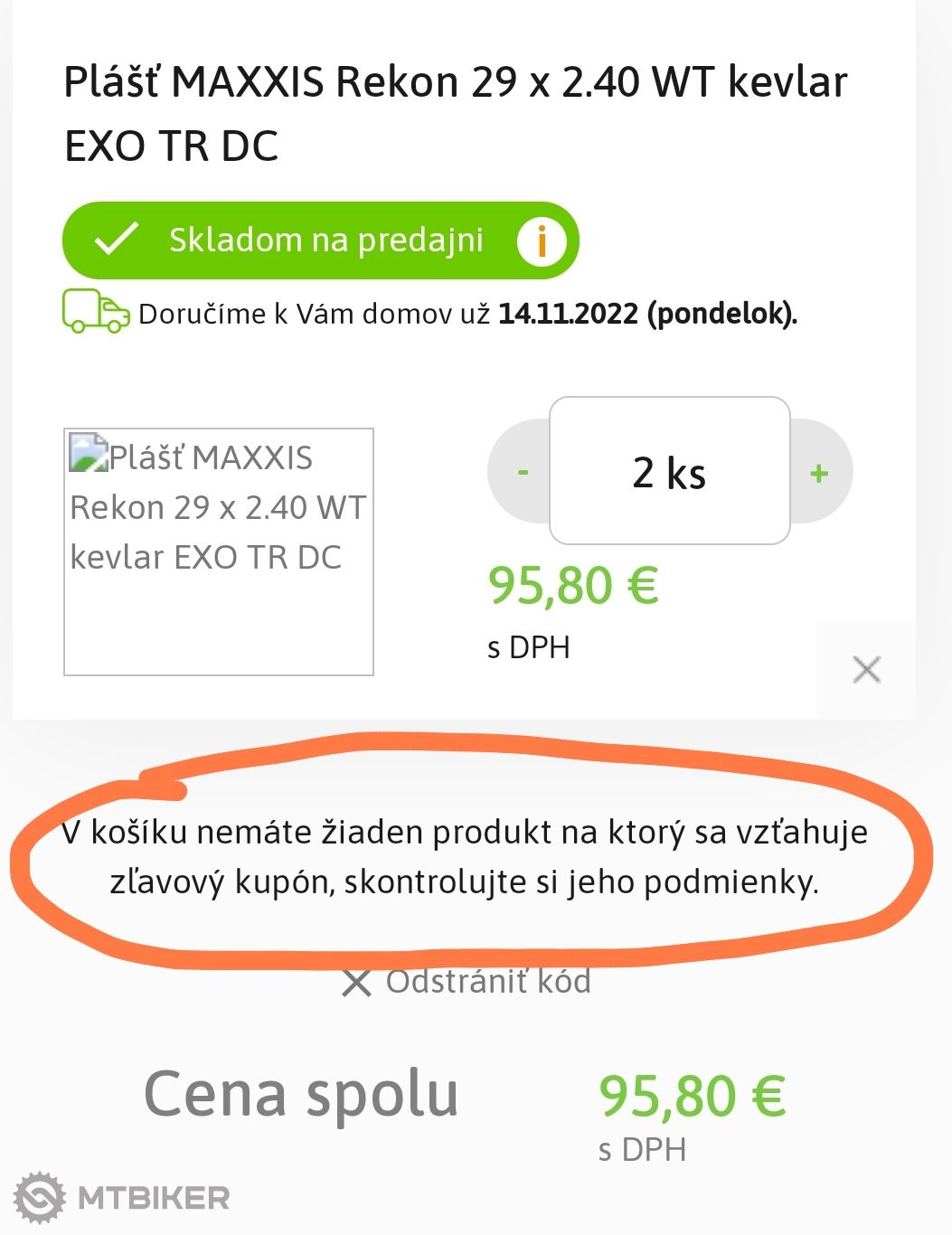Click the total price next to Cena spolu

point(692,1096)
